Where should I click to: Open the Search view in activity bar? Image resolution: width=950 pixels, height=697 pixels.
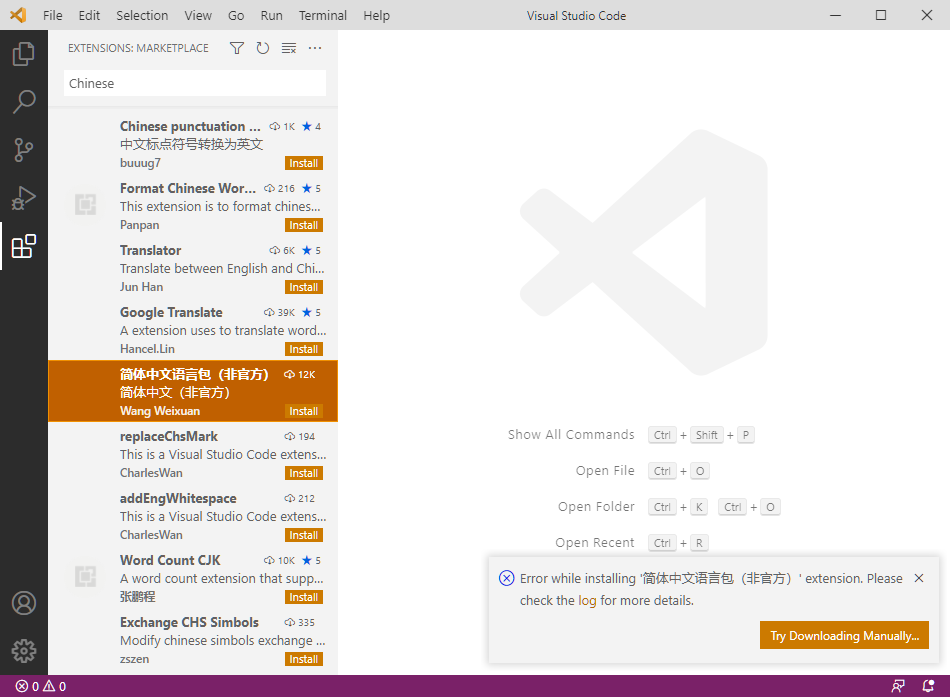point(24,102)
